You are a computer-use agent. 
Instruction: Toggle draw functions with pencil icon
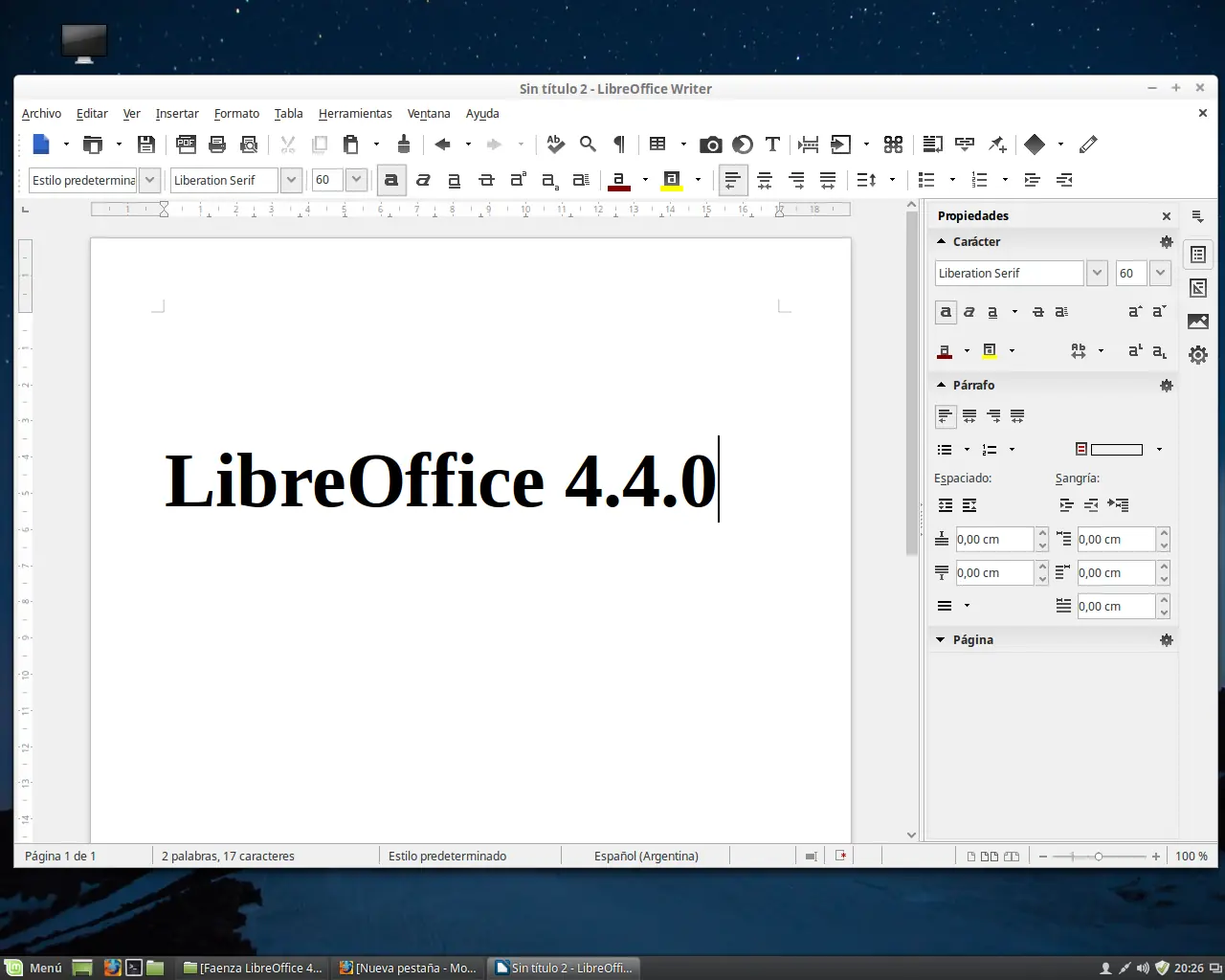click(x=1088, y=145)
